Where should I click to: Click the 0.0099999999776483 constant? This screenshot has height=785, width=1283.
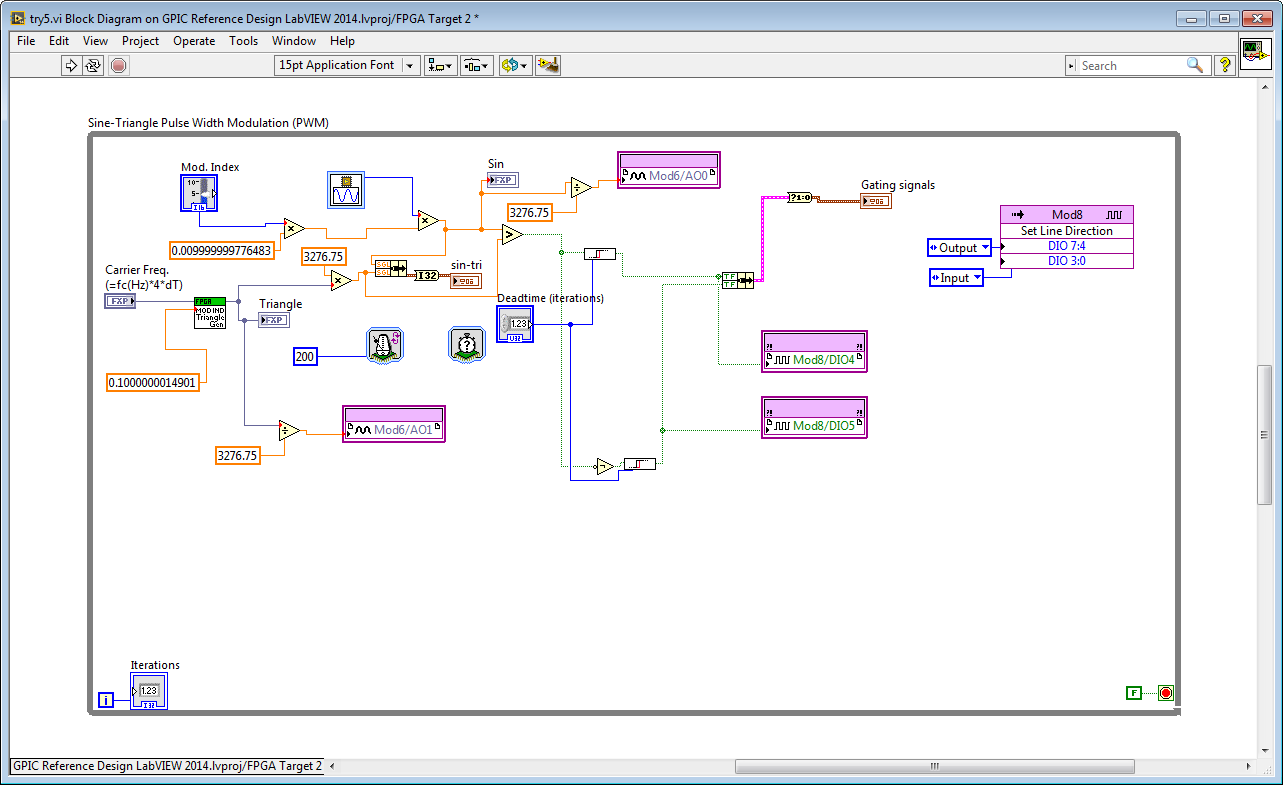point(222,250)
